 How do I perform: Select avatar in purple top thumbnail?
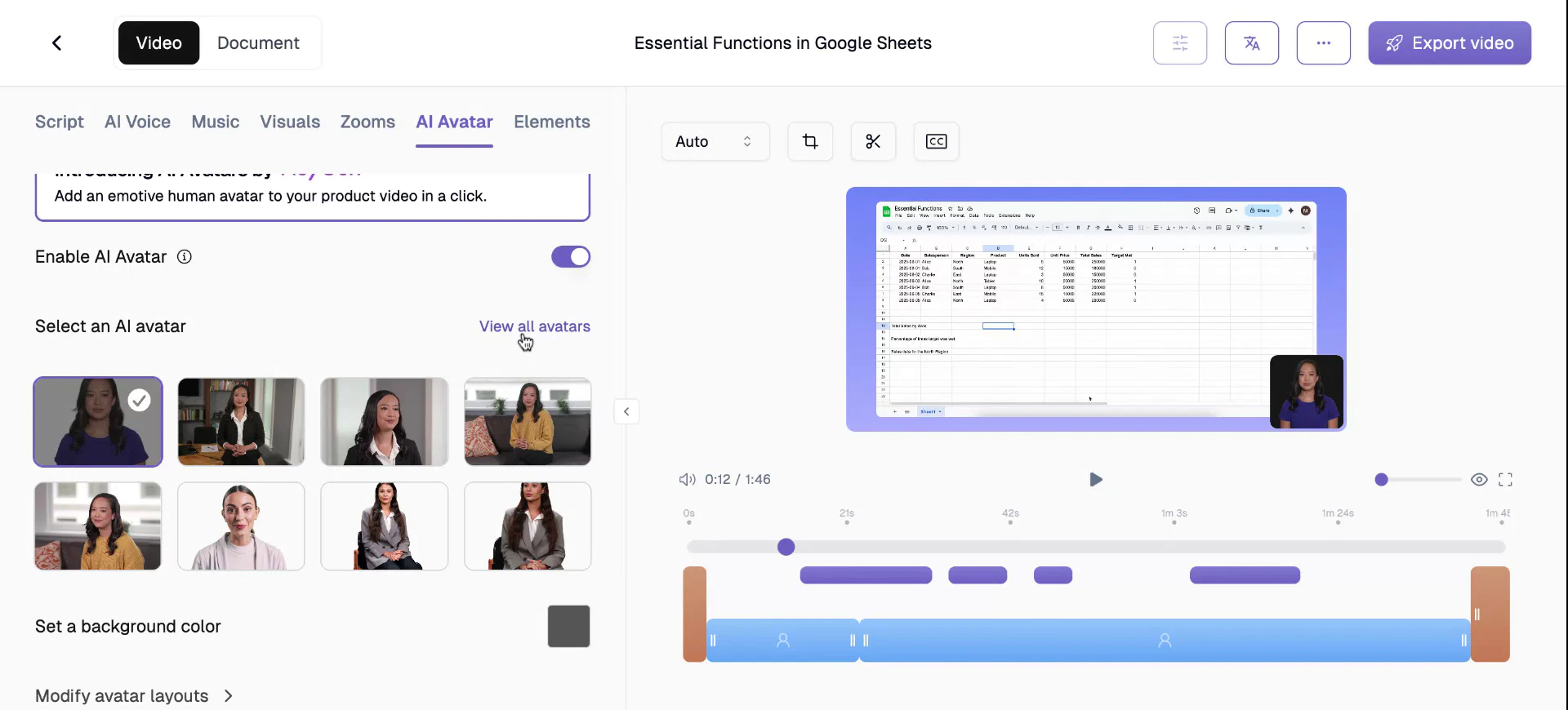pos(98,422)
